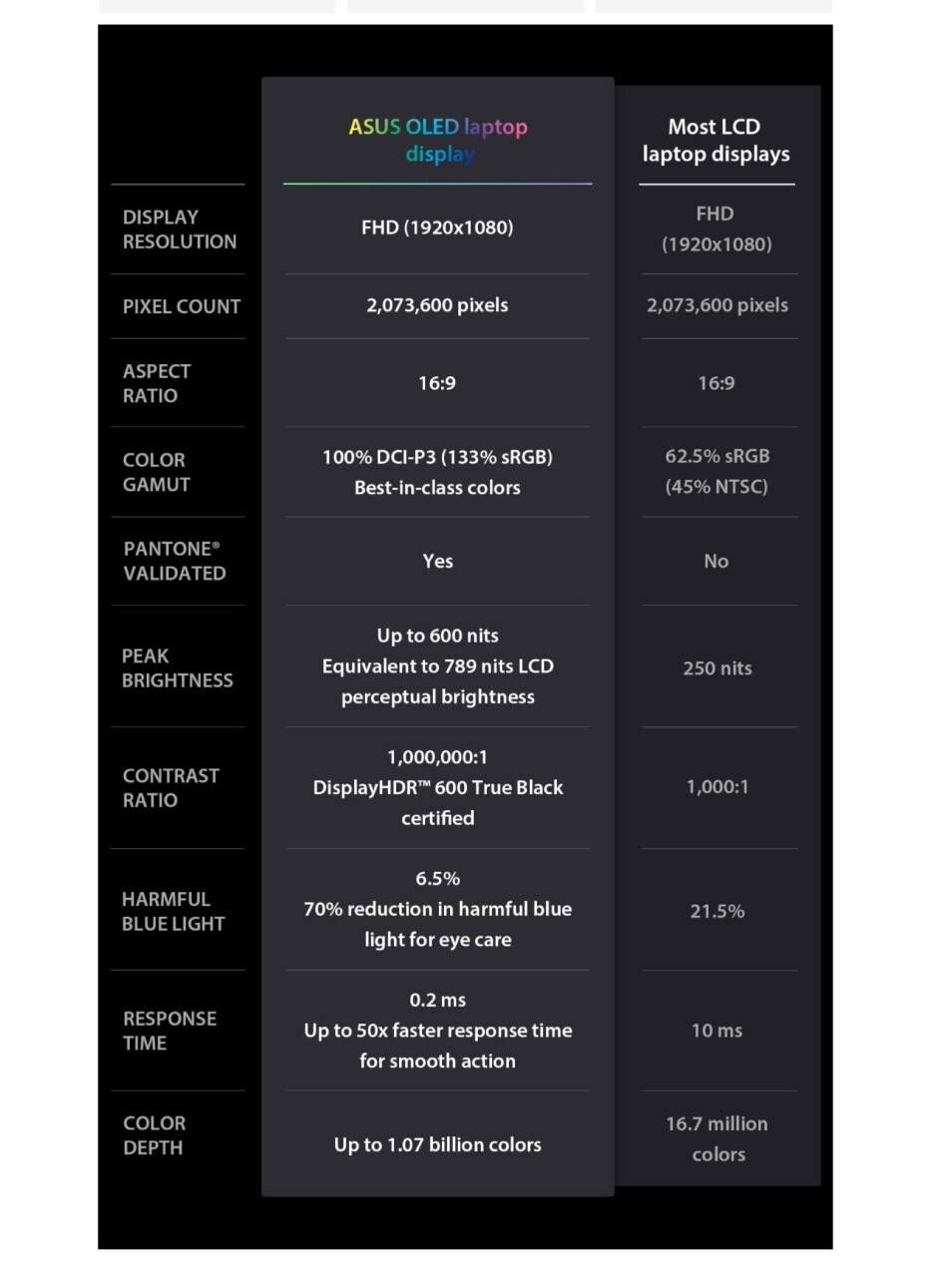Click the Most LCD laptop displays heading
This screenshot has height=1278, width=952.
715,141
